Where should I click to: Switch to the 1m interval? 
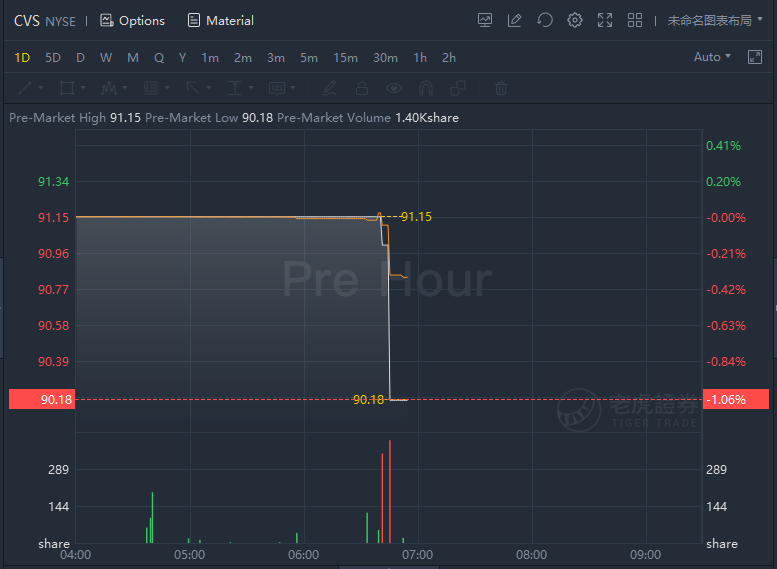[210, 58]
